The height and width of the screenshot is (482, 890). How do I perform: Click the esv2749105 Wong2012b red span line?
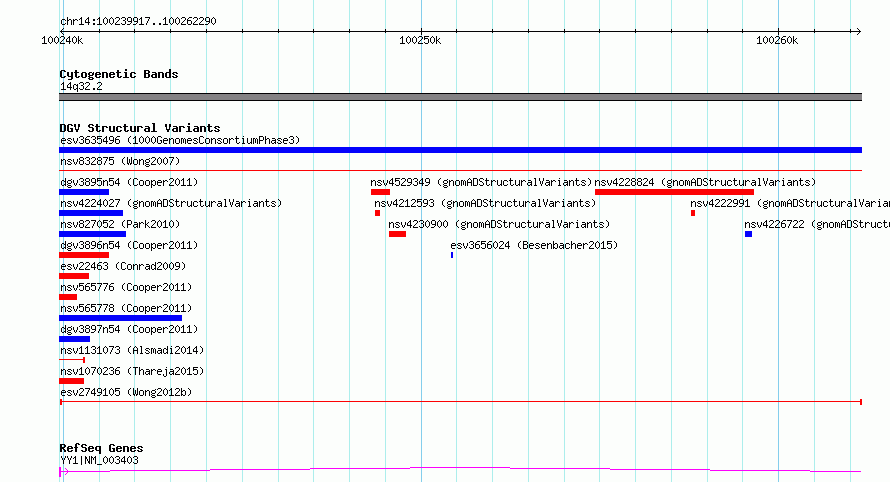pos(461,402)
